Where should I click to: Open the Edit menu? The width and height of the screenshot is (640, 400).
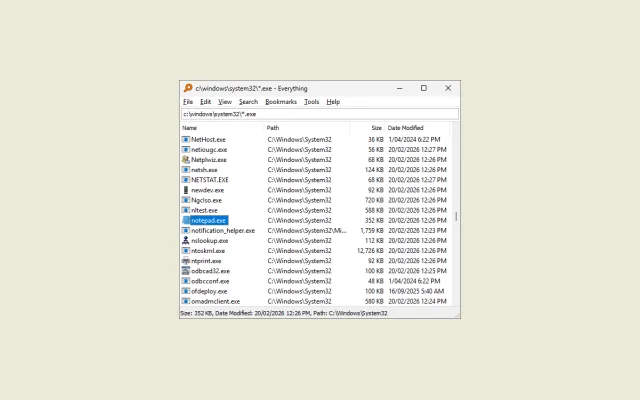(205, 102)
